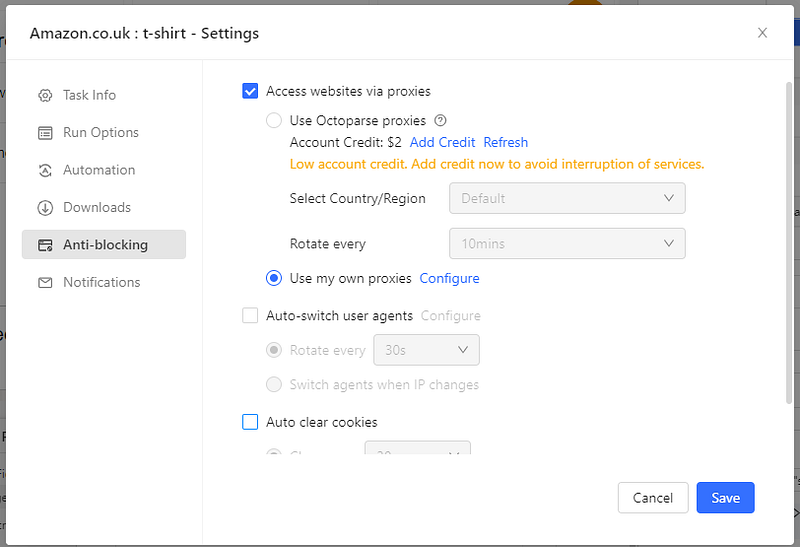Click the Octoparse proxies help icon
This screenshot has width=800, height=547.
(x=440, y=121)
